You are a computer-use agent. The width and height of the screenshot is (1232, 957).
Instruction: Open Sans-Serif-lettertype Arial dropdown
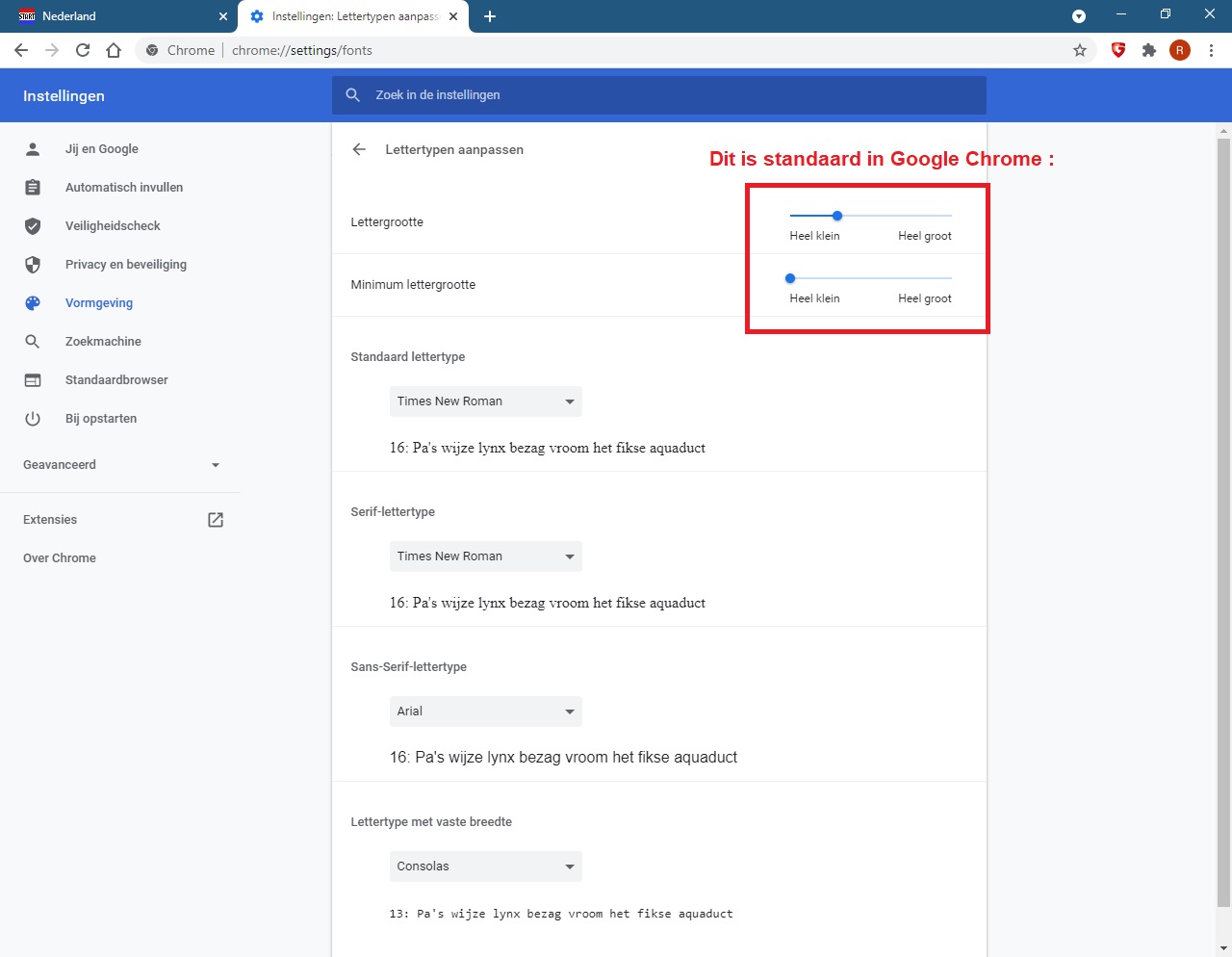click(486, 711)
